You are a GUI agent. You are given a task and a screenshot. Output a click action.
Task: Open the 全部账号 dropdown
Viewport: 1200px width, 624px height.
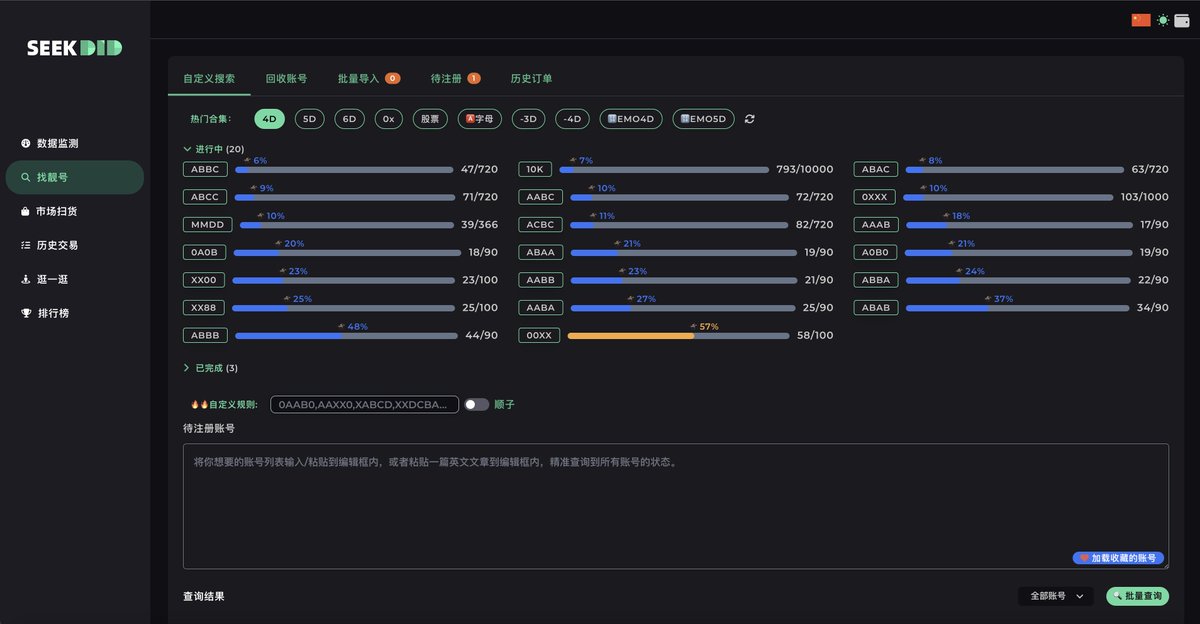pos(1056,596)
